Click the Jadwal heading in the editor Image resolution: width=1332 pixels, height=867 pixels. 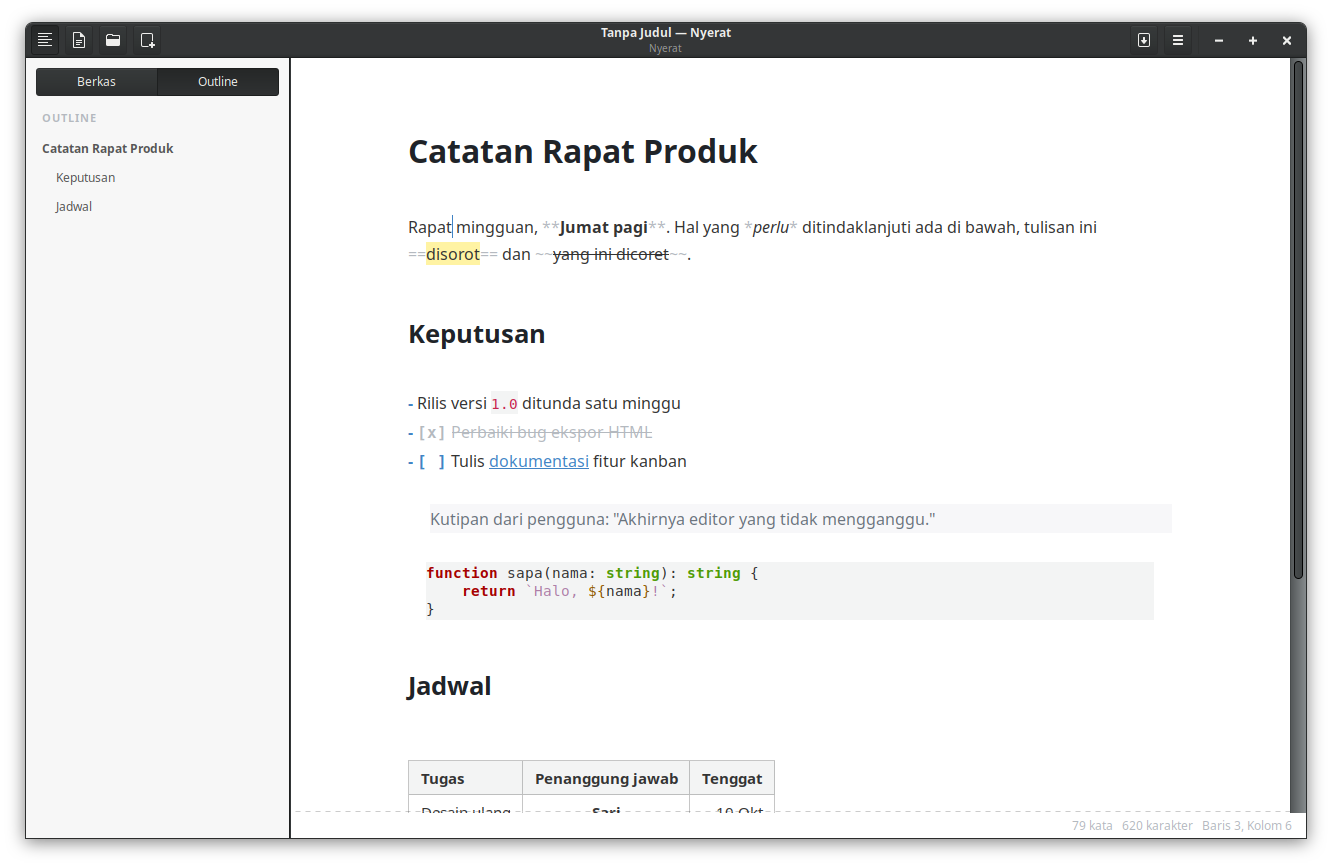click(x=450, y=687)
